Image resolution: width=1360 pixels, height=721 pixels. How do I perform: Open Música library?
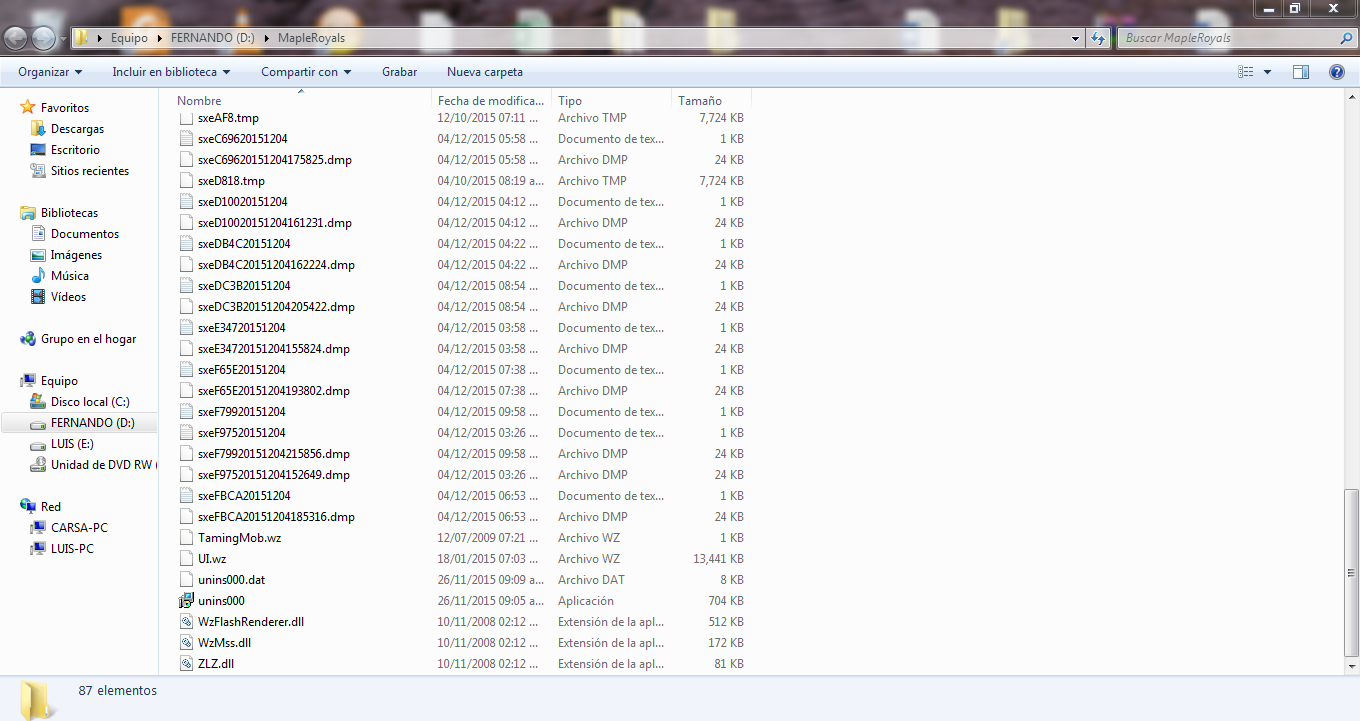70,276
